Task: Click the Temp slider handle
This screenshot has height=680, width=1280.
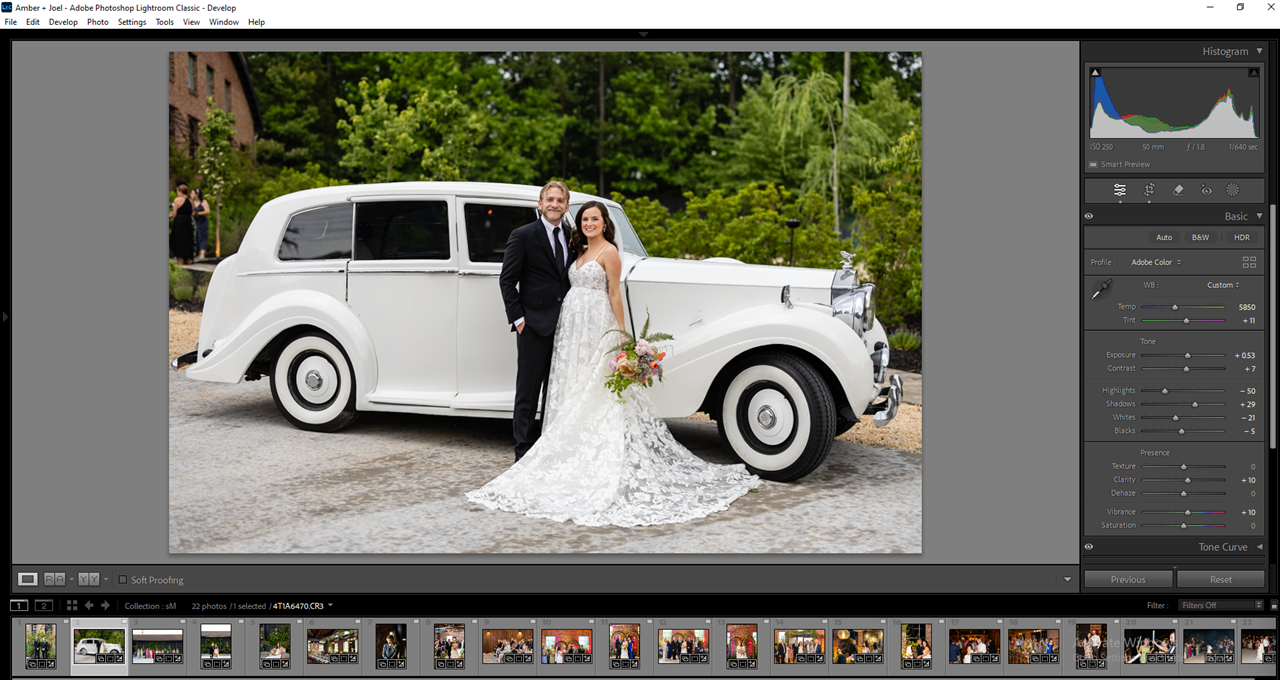Action: coord(1175,307)
